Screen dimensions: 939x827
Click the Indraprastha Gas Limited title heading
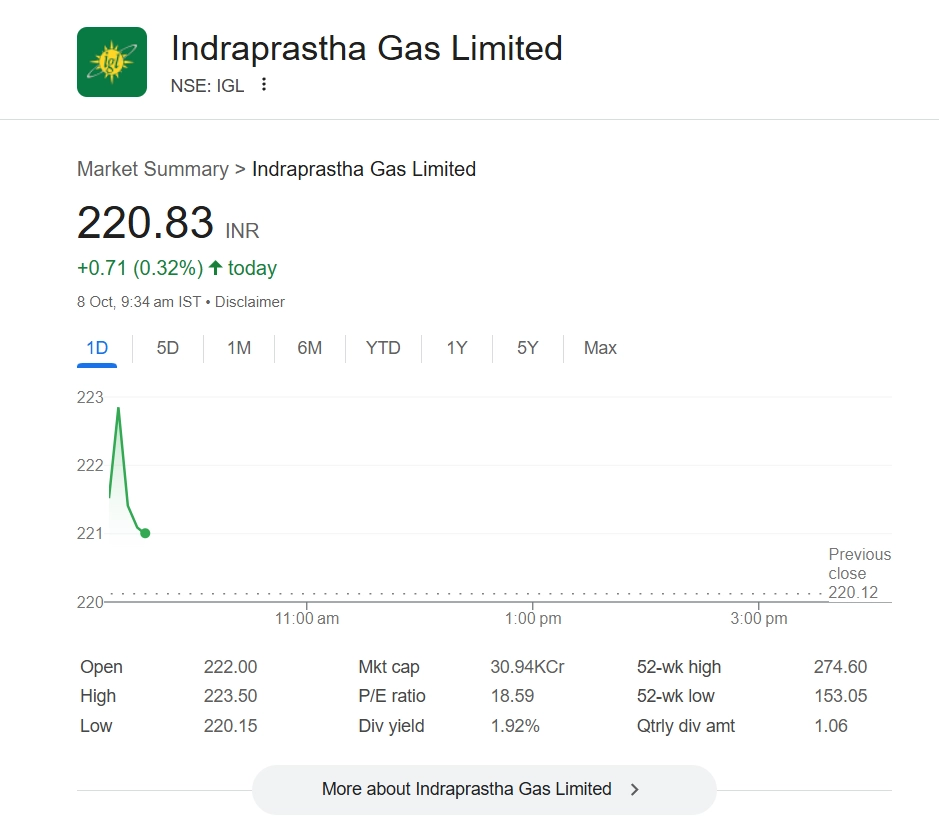[367, 48]
